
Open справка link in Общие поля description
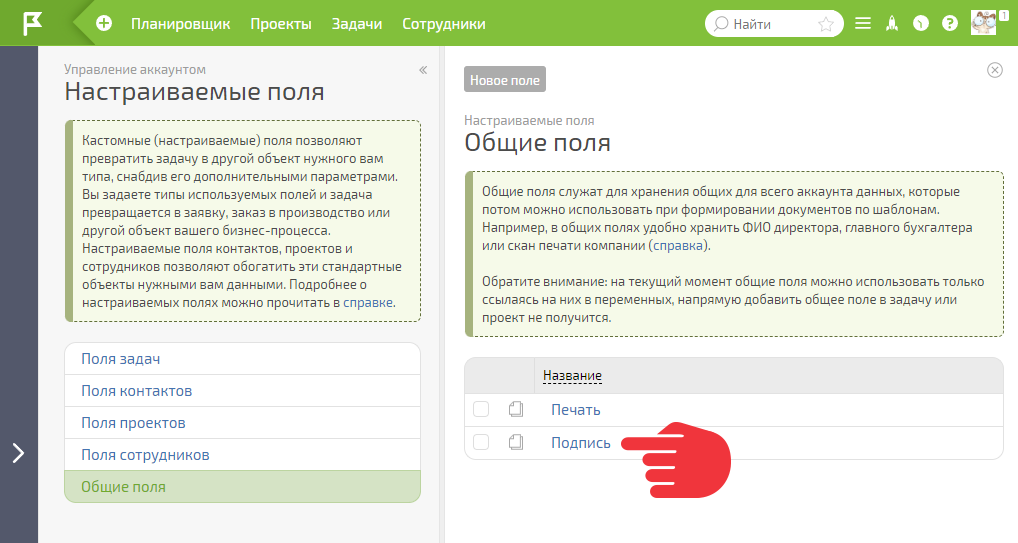678,246
